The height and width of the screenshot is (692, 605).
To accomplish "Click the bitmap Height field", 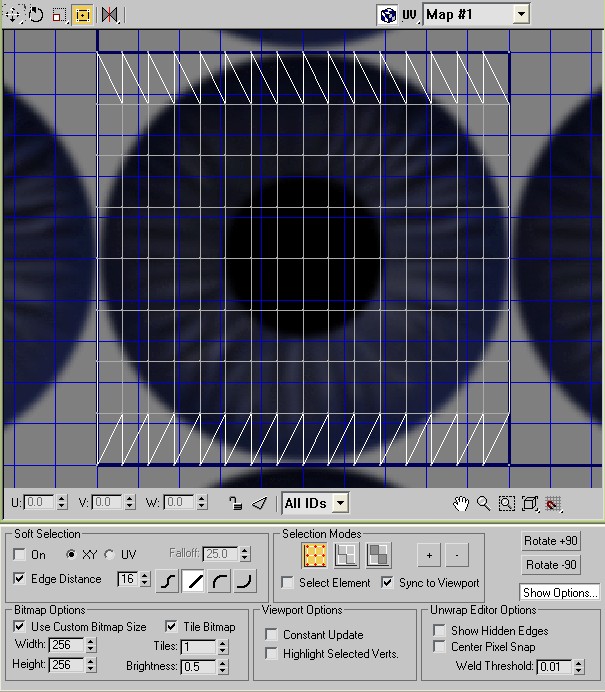I will [x=66, y=665].
